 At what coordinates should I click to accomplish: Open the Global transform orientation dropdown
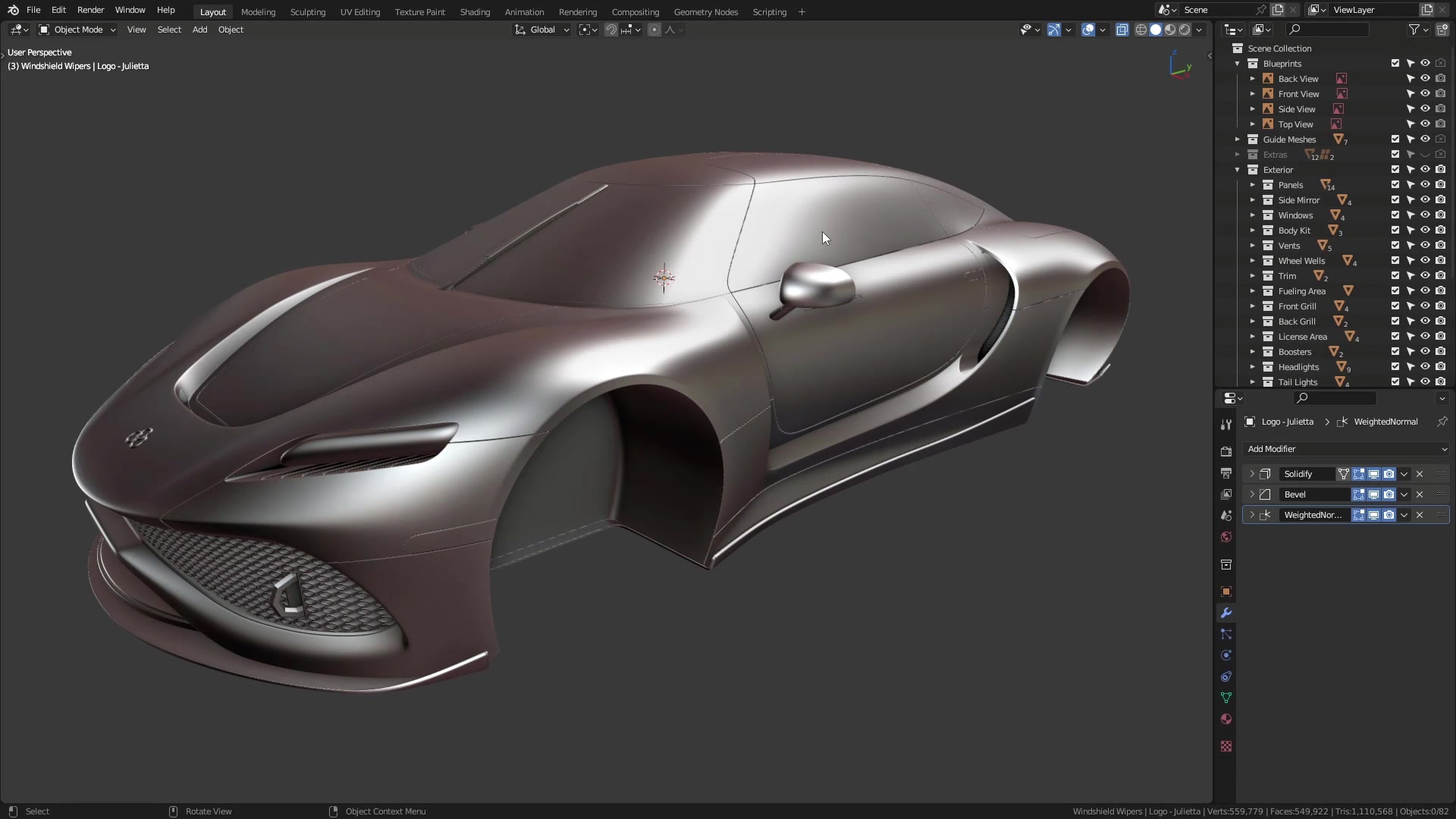click(542, 30)
